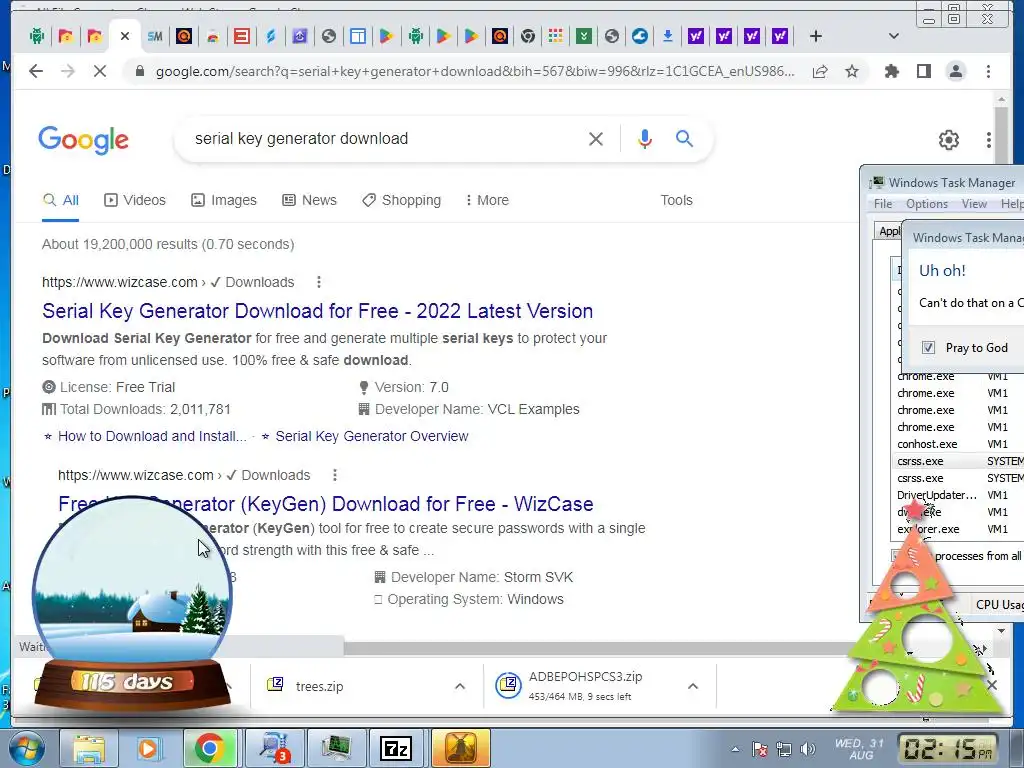Switch to Shopping search results

402,200
